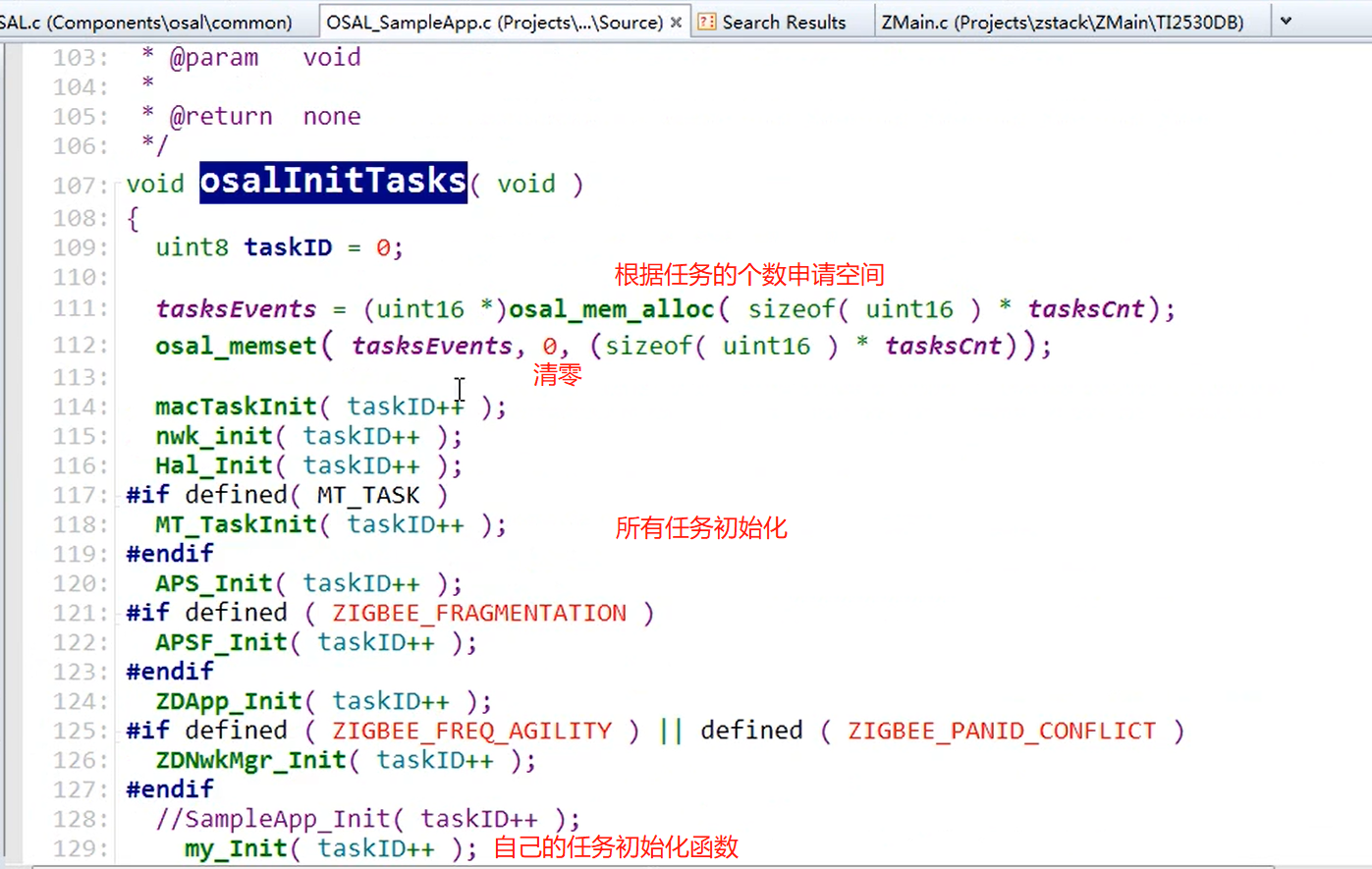Click nwk_init on line 115

pos(213,436)
